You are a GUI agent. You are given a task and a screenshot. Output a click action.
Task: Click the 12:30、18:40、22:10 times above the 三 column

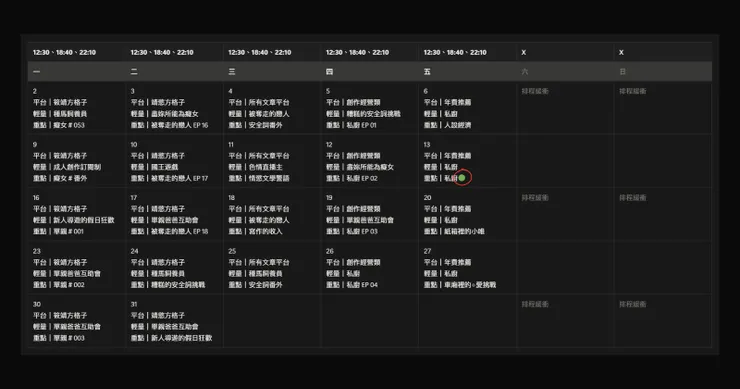(260, 52)
